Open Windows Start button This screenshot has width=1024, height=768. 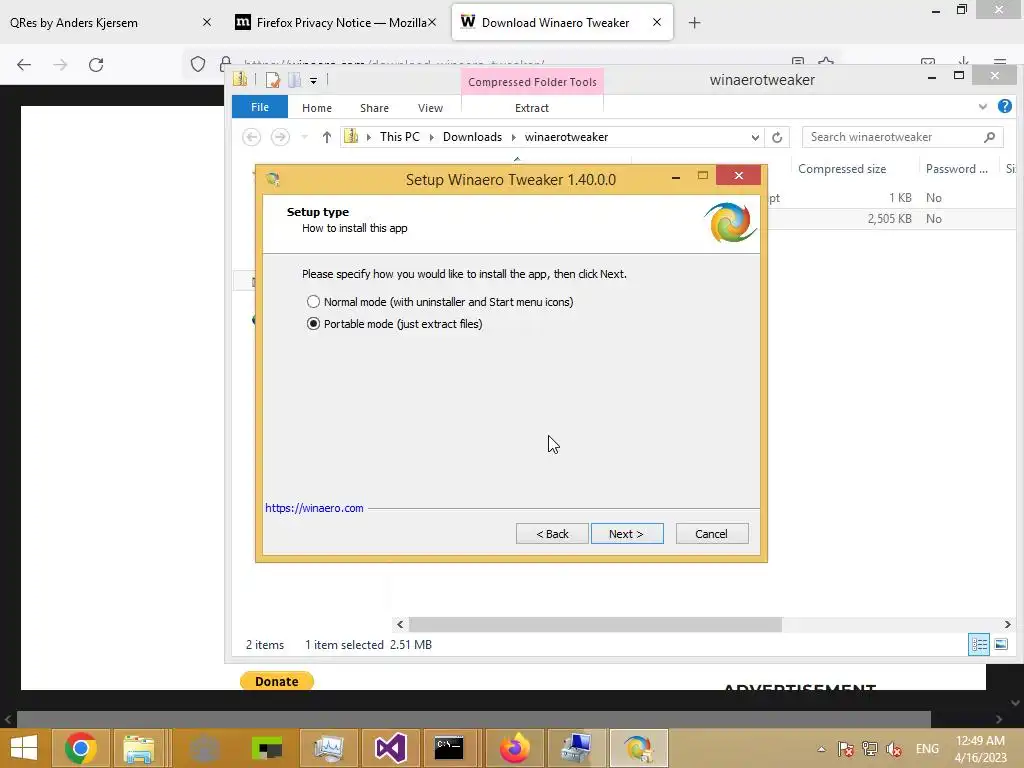24,748
